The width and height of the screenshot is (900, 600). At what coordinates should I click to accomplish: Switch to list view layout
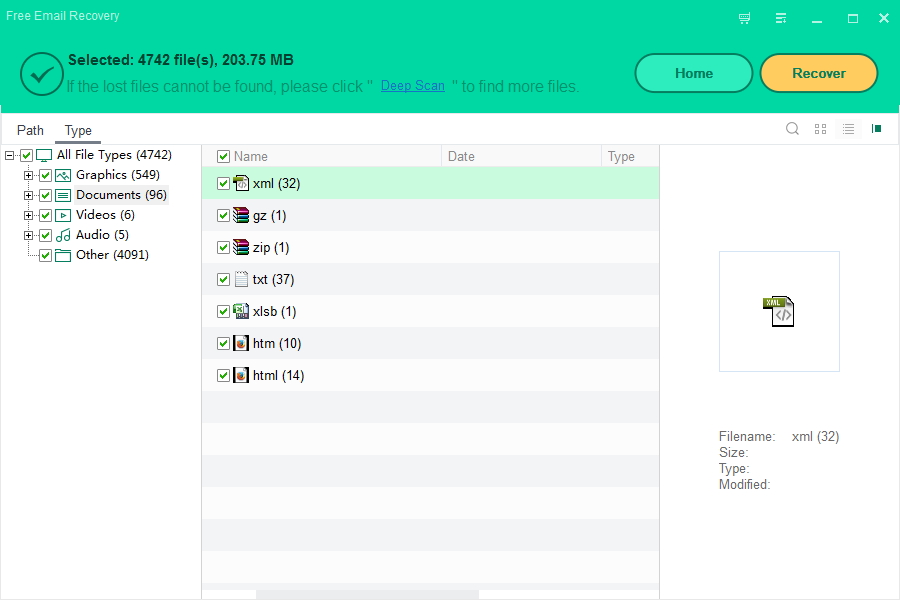[848, 129]
